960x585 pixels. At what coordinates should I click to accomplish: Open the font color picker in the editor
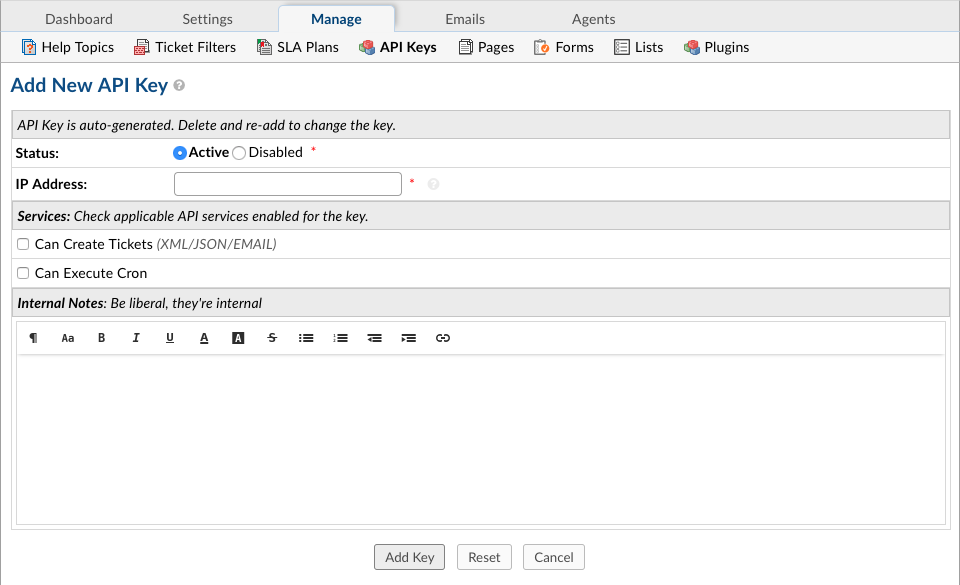[x=204, y=338]
